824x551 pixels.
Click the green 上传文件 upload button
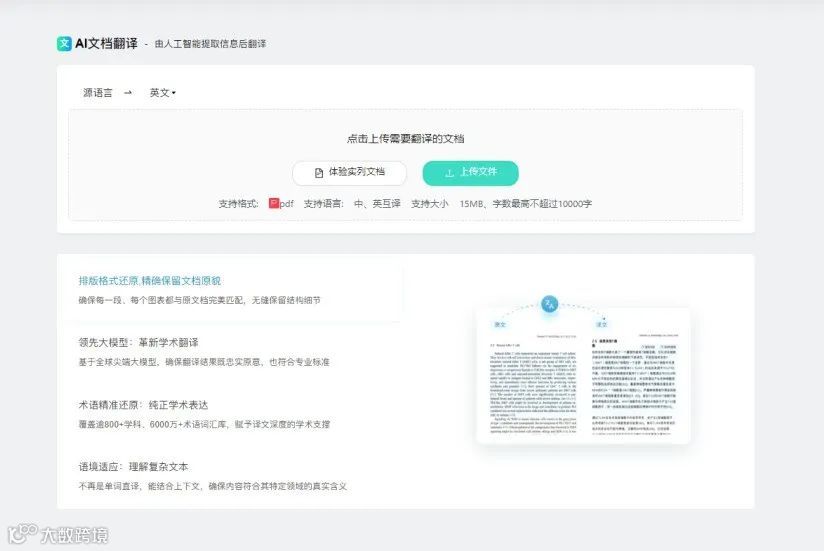(470, 173)
